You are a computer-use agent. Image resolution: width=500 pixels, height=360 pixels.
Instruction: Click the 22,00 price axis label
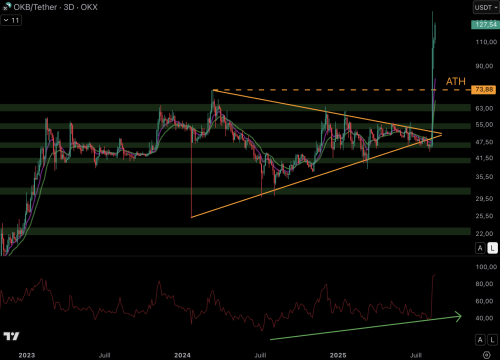click(x=485, y=234)
